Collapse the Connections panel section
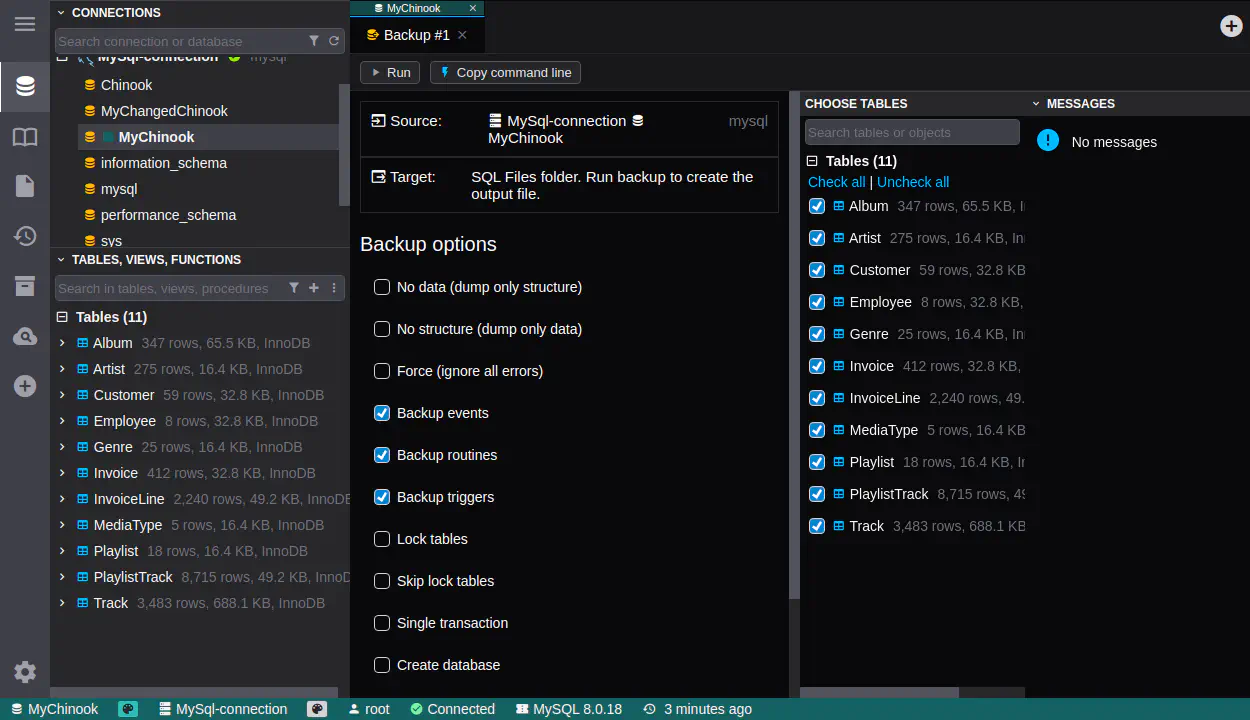 pyautogui.click(x=61, y=13)
